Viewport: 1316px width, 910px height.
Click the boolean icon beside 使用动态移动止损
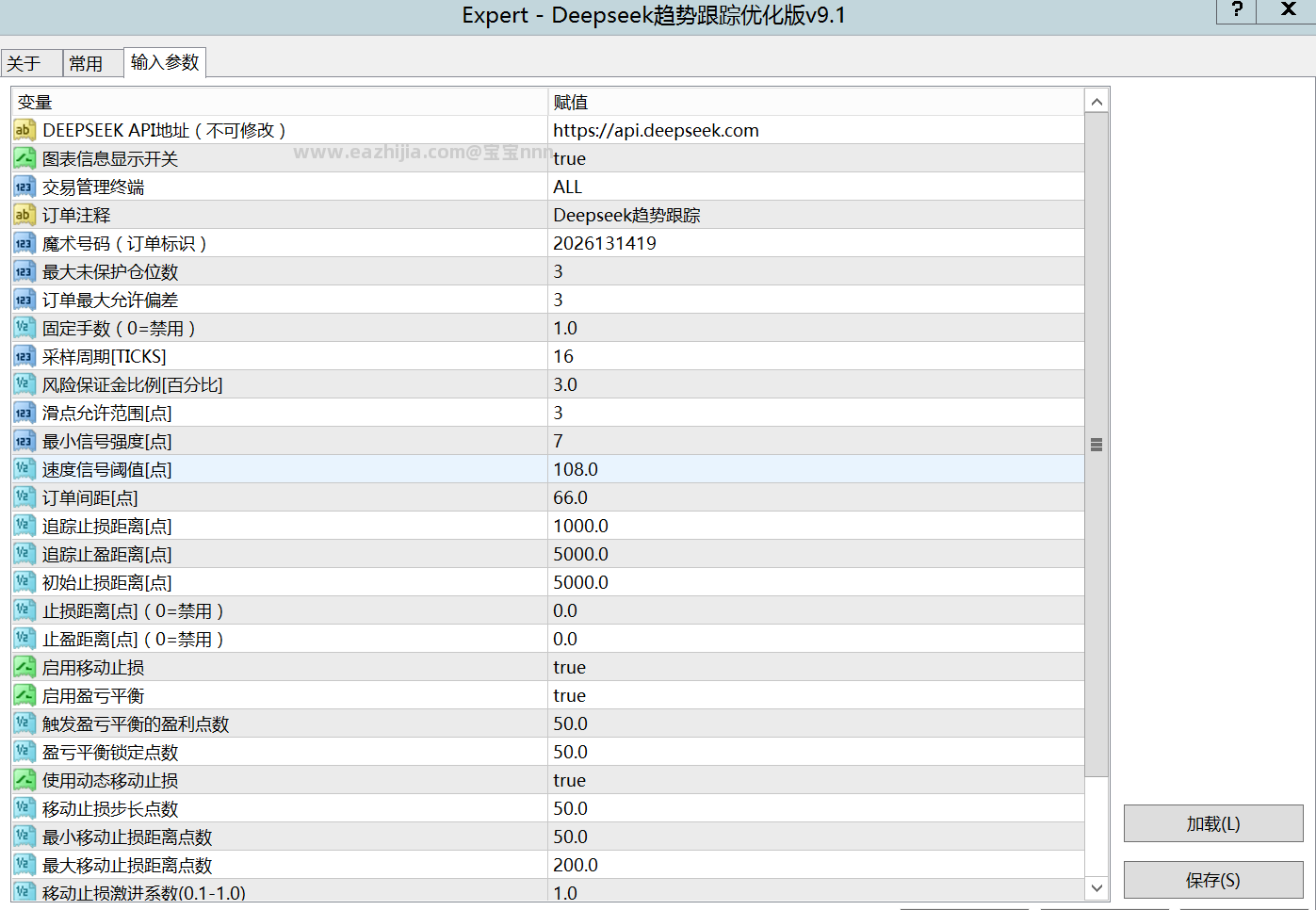click(x=24, y=780)
